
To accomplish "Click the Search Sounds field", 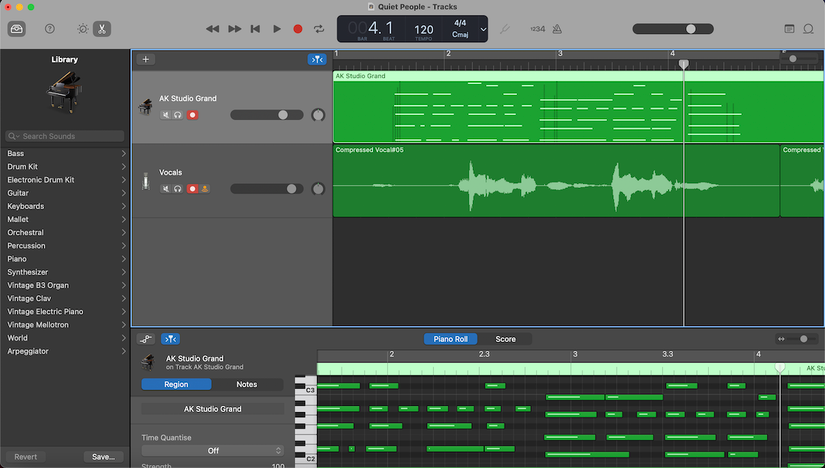I will (x=65, y=136).
